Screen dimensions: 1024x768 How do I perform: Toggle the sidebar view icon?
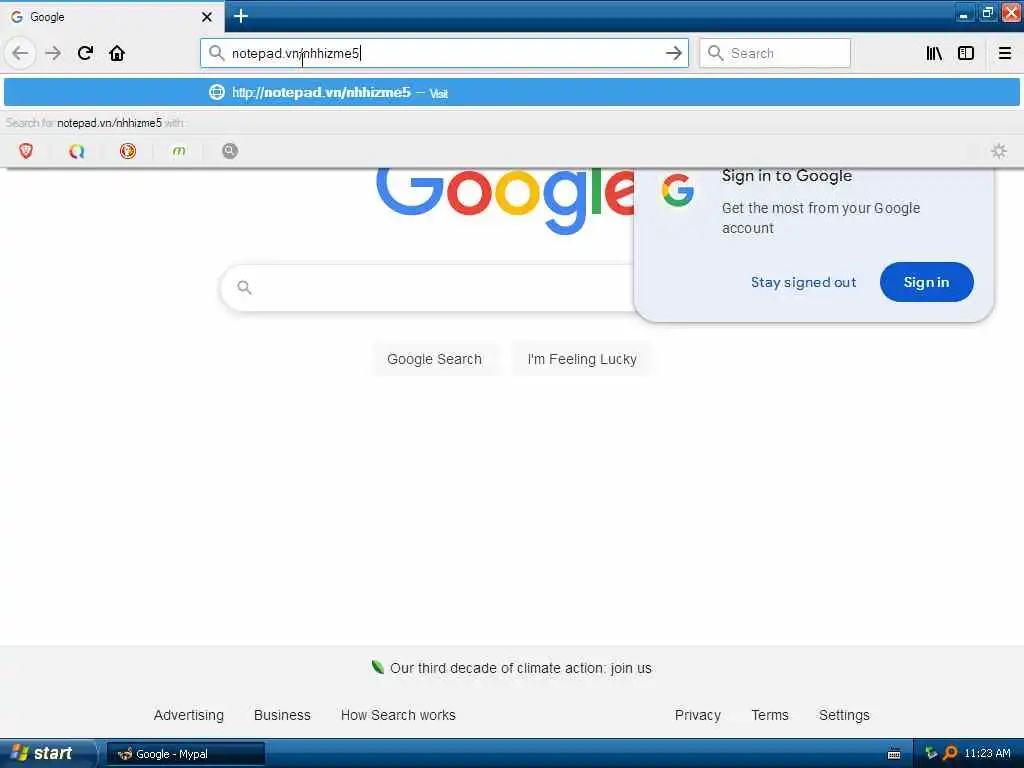(x=966, y=53)
